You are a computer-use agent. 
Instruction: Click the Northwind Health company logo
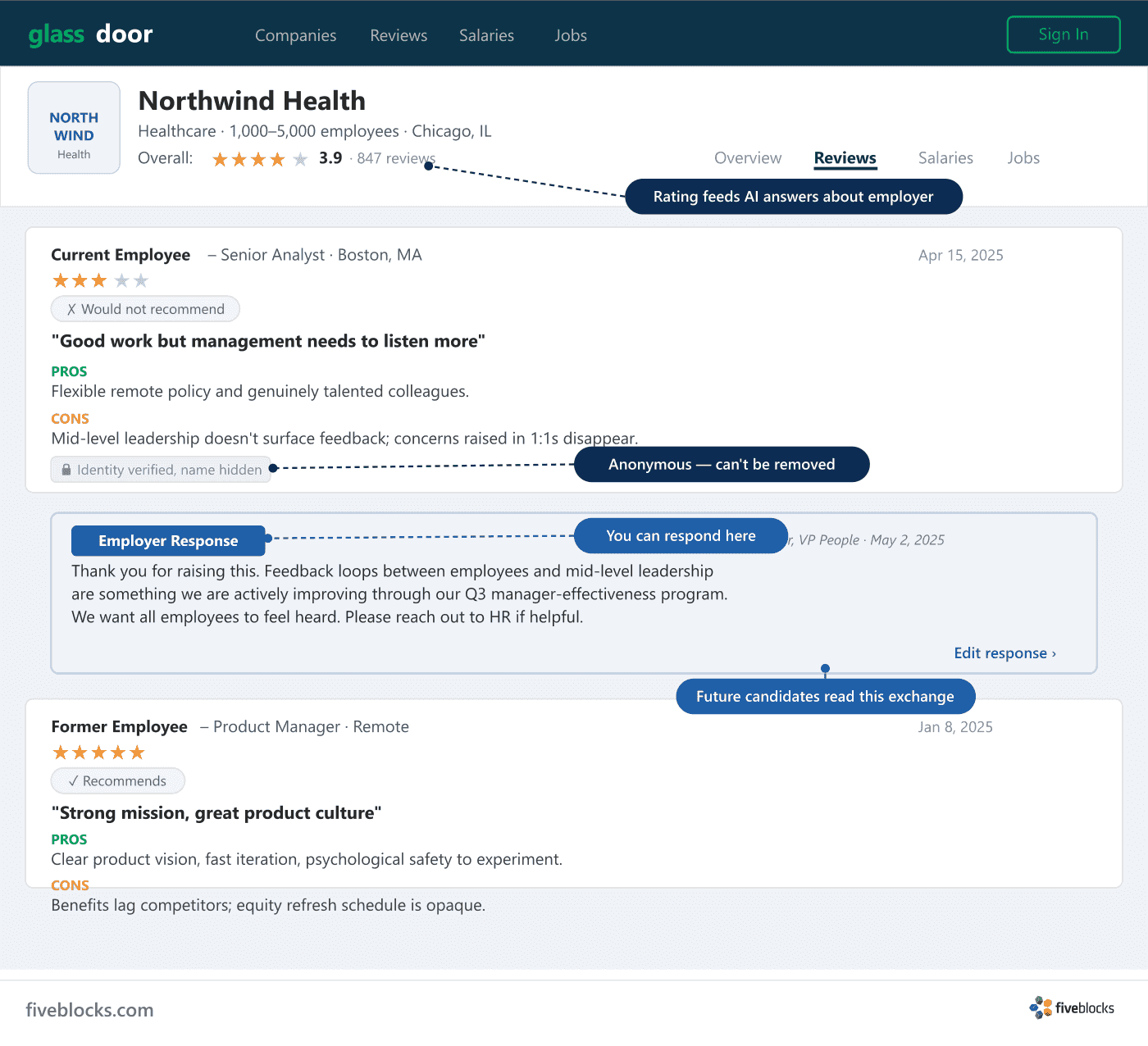(74, 128)
